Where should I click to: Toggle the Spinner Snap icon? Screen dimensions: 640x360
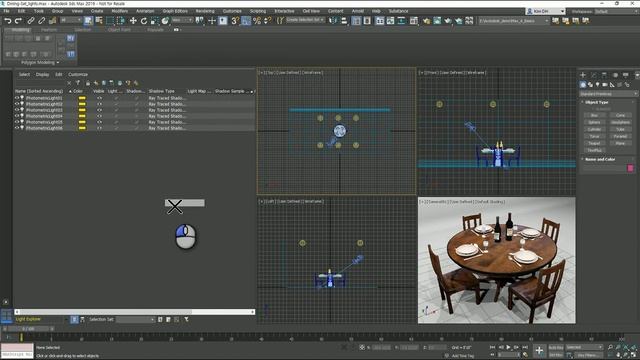click(267, 20)
